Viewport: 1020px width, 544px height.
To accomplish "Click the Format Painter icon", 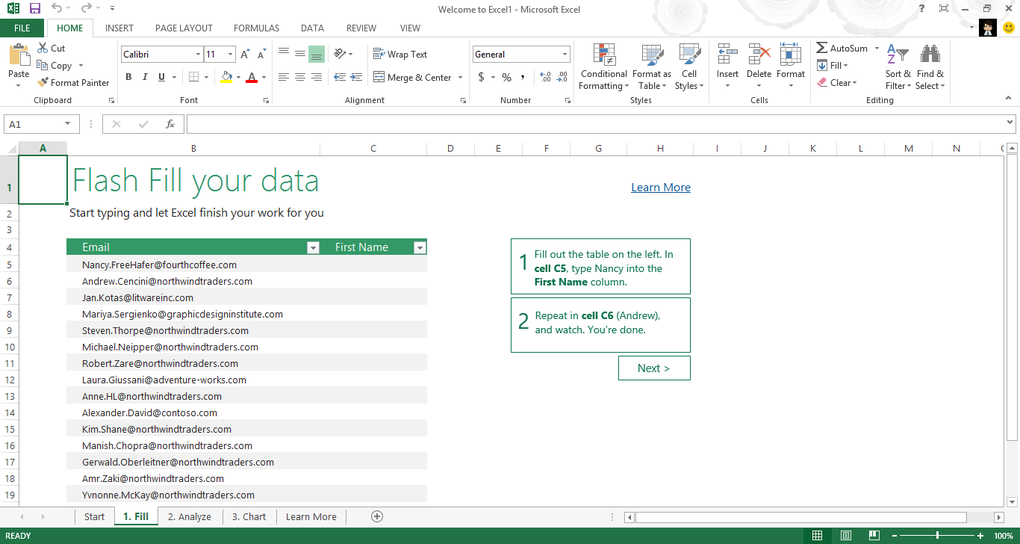I will pos(42,83).
